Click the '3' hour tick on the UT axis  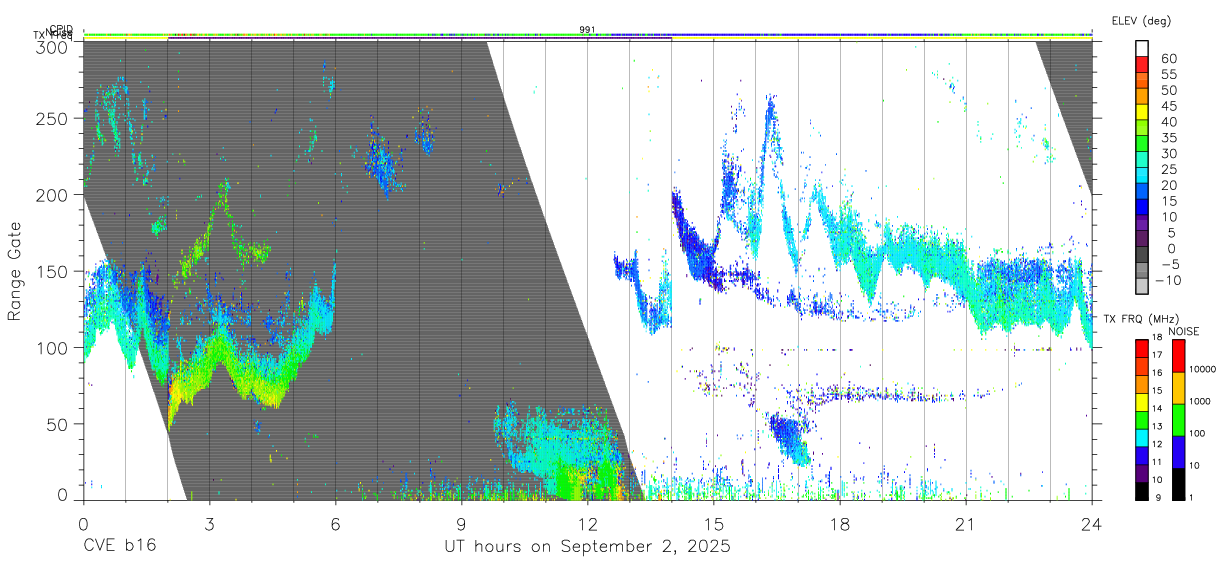pos(209,524)
